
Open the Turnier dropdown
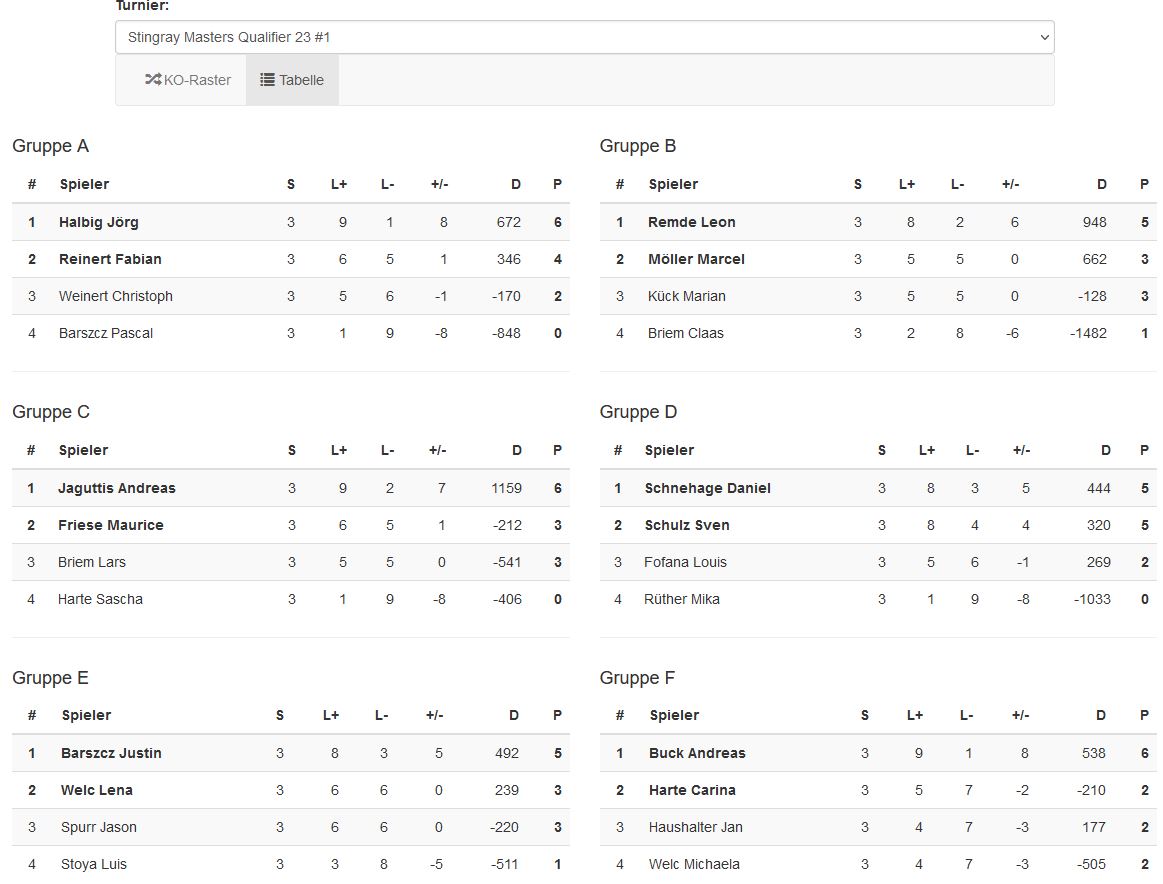coord(584,37)
